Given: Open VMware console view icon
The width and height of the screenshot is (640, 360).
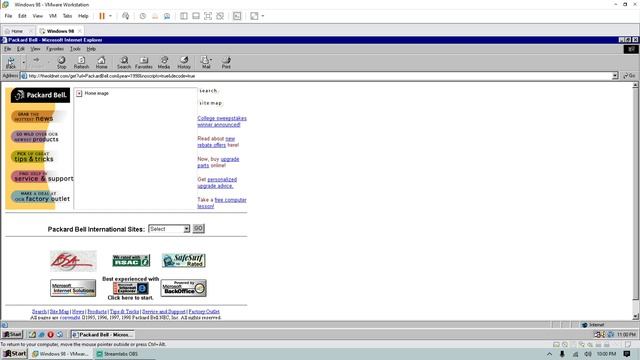Looking at the screenshot, I should tap(237, 16).
